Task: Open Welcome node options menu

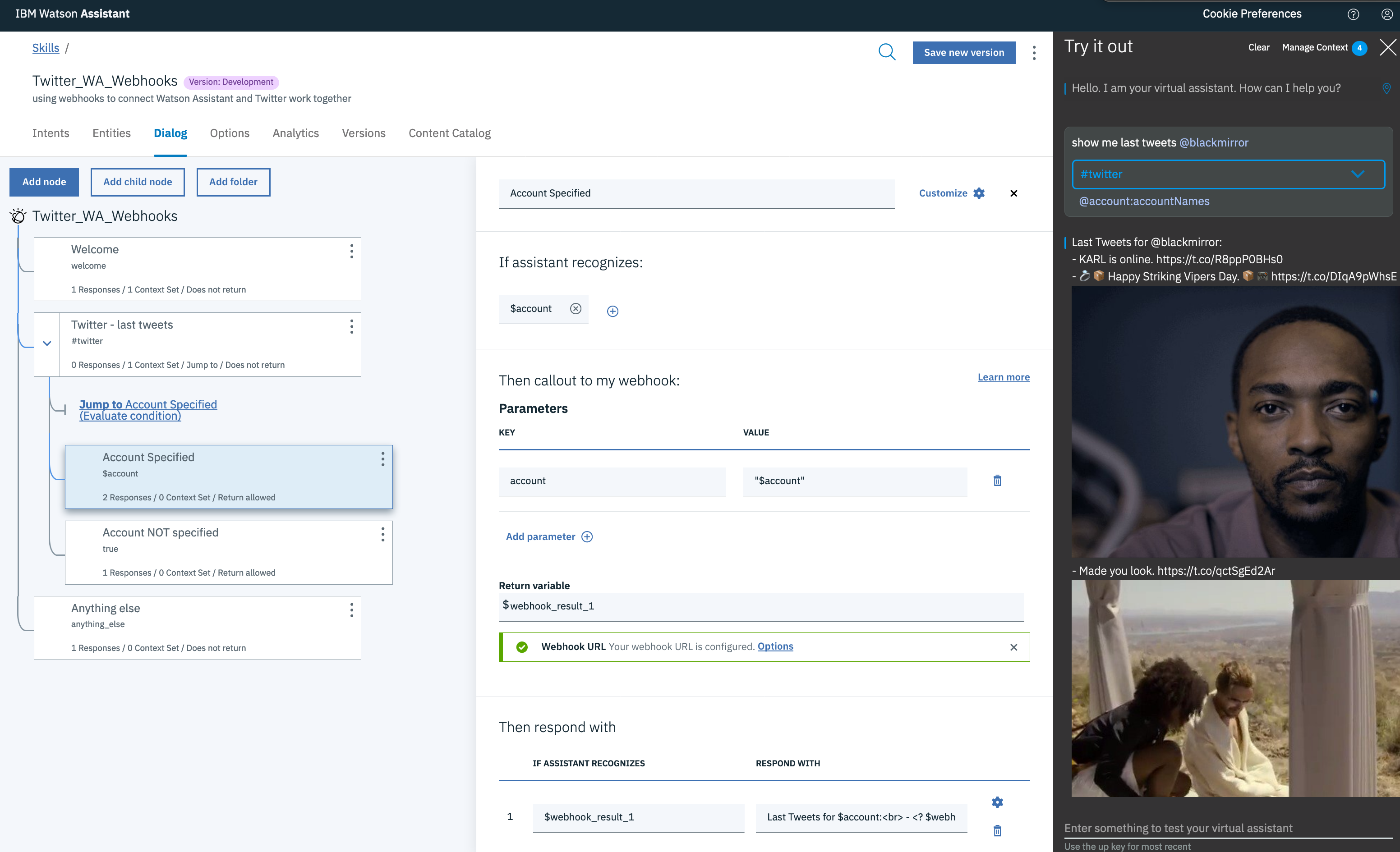Action: pos(352,251)
